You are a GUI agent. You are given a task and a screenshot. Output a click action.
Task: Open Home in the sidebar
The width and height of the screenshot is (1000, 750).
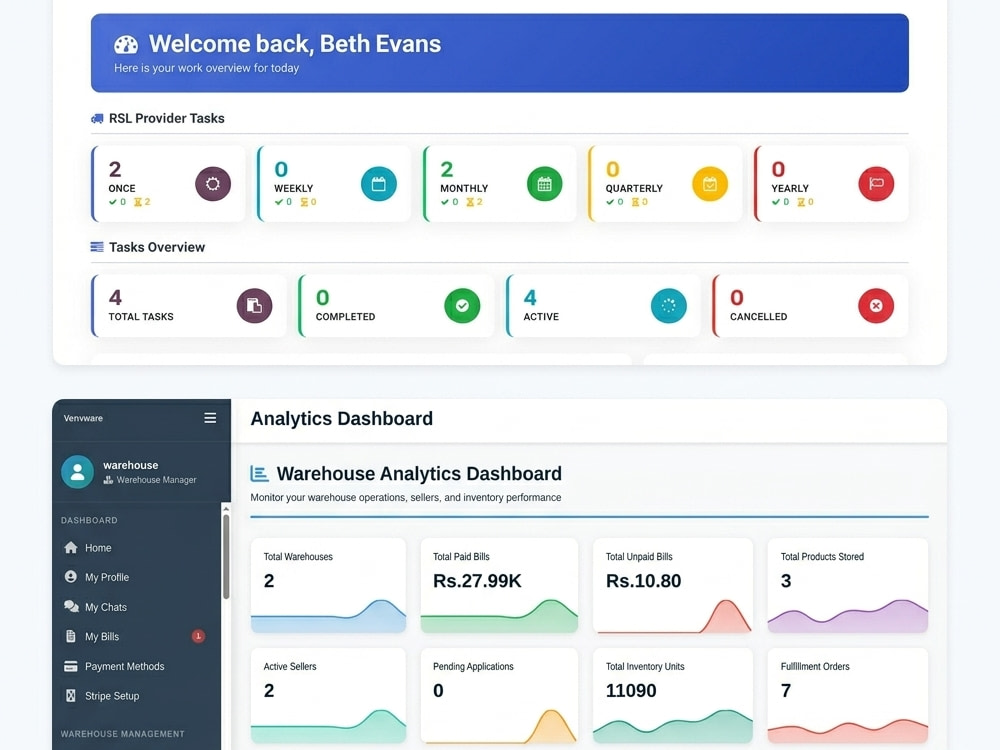pyautogui.click(x=137, y=548)
